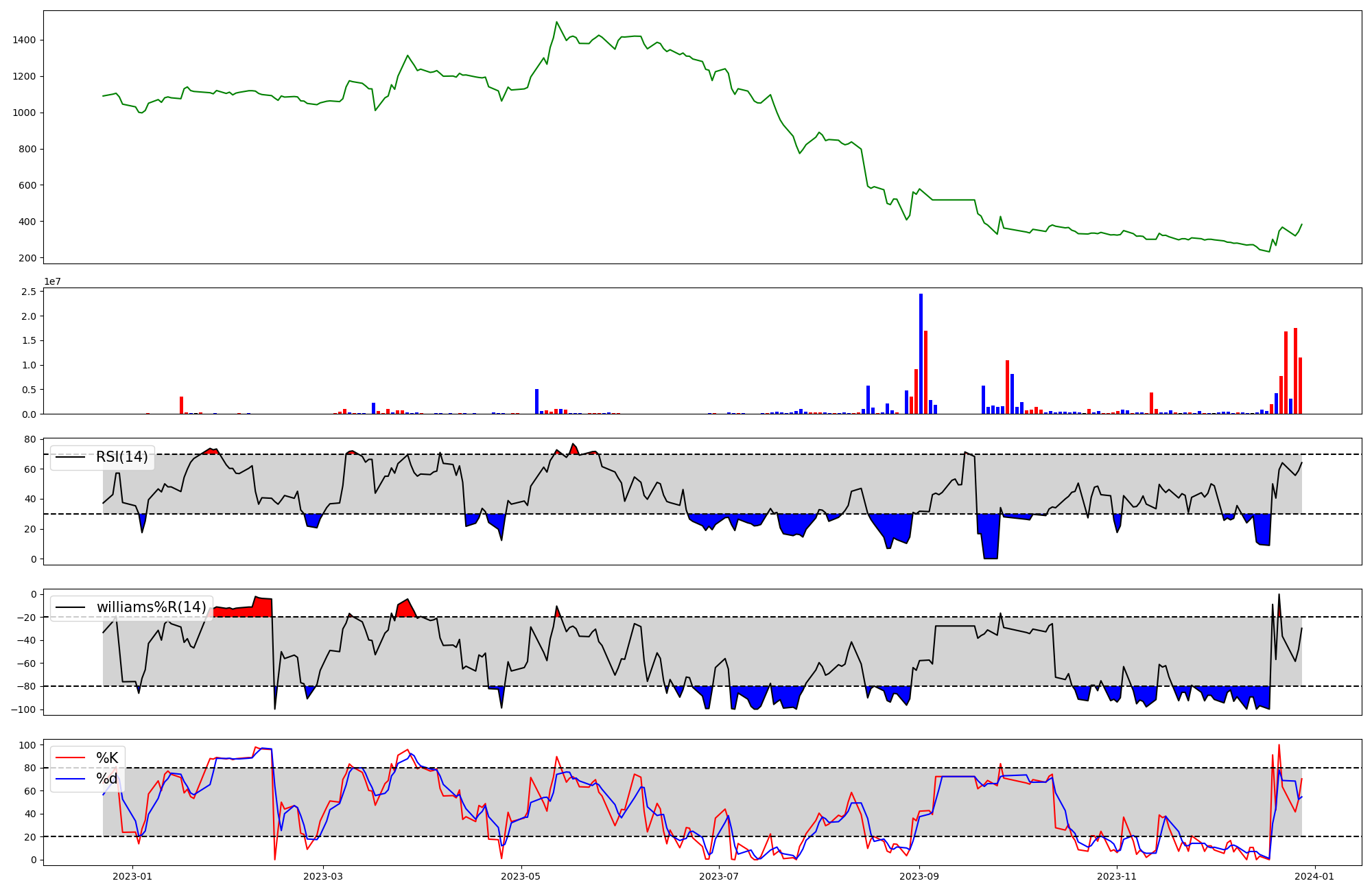The height and width of the screenshot is (892, 1372).
Task: Click the 2023-01 x-axis date label
Action: click(132, 876)
